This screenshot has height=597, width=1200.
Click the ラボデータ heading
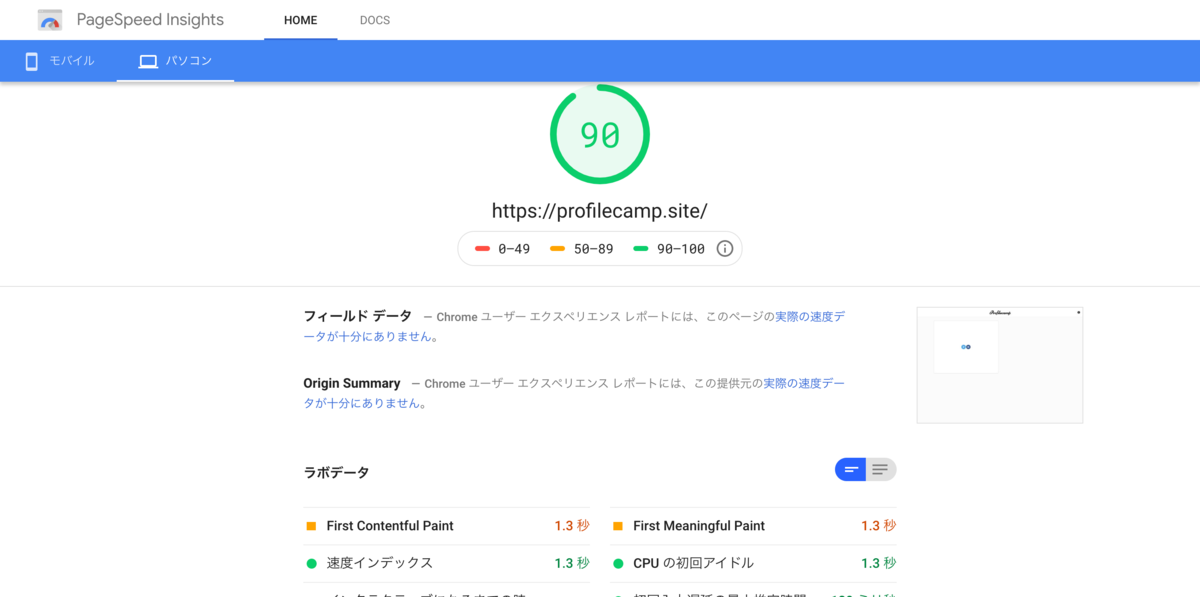pyautogui.click(x=336, y=472)
